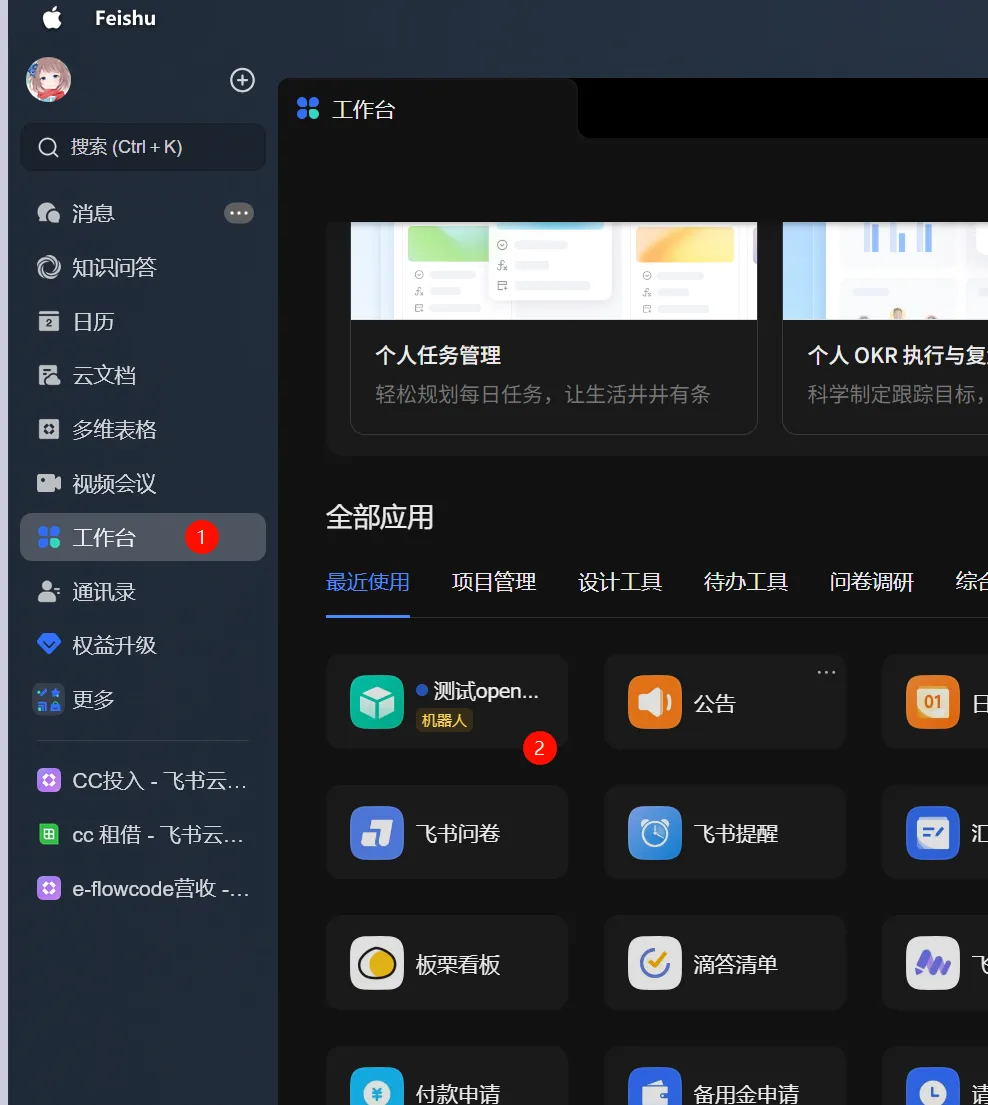
Task: Select the 工作台 tab at top
Action: 428,109
